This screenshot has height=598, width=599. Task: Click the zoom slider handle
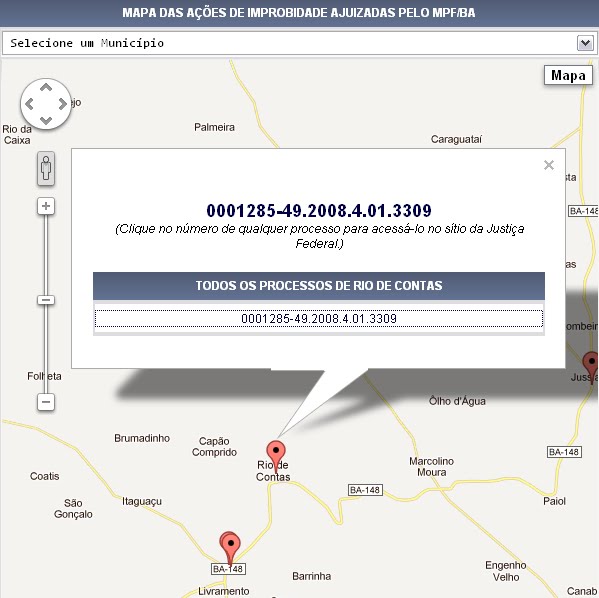[46, 300]
